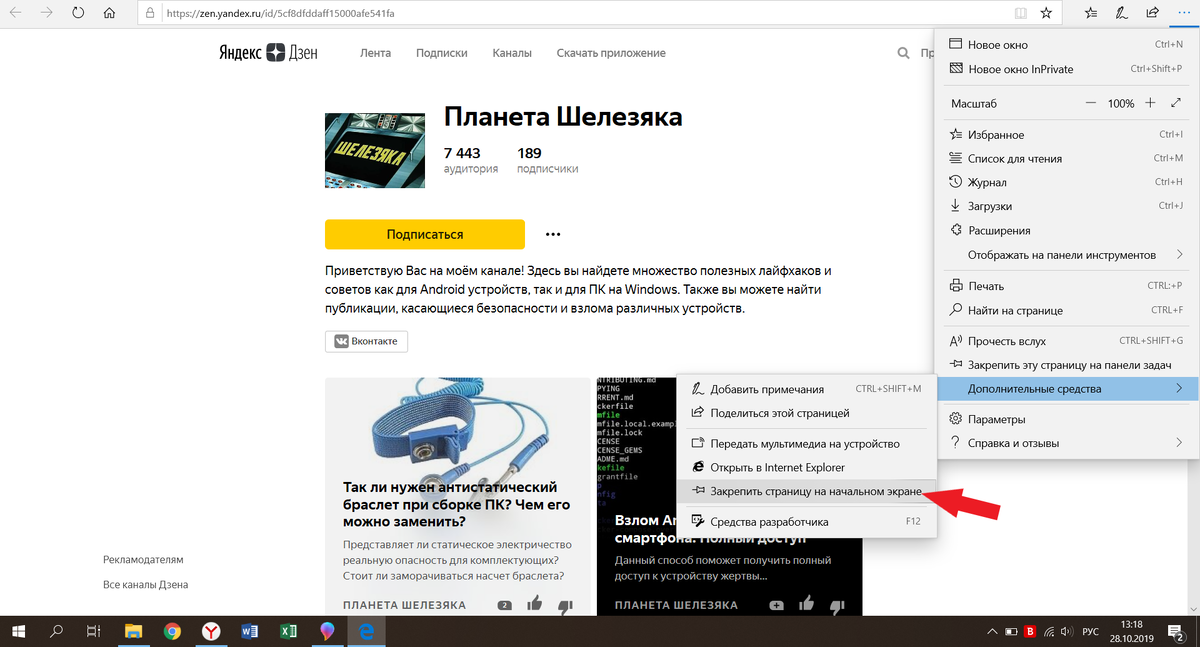Open reading view icon in address bar
The height and width of the screenshot is (647, 1200).
pyautogui.click(x=1021, y=14)
